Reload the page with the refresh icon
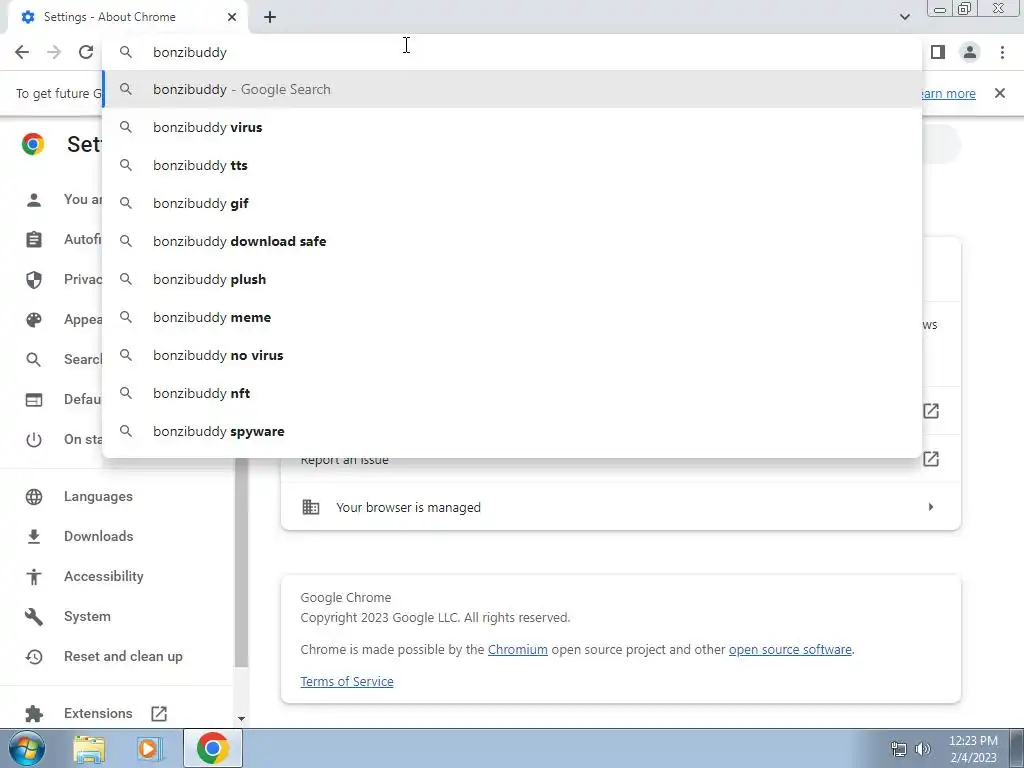 pos(86,52)
